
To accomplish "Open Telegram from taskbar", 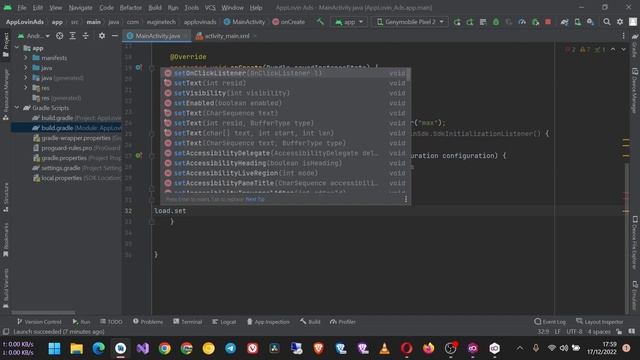I will [231, 348].
